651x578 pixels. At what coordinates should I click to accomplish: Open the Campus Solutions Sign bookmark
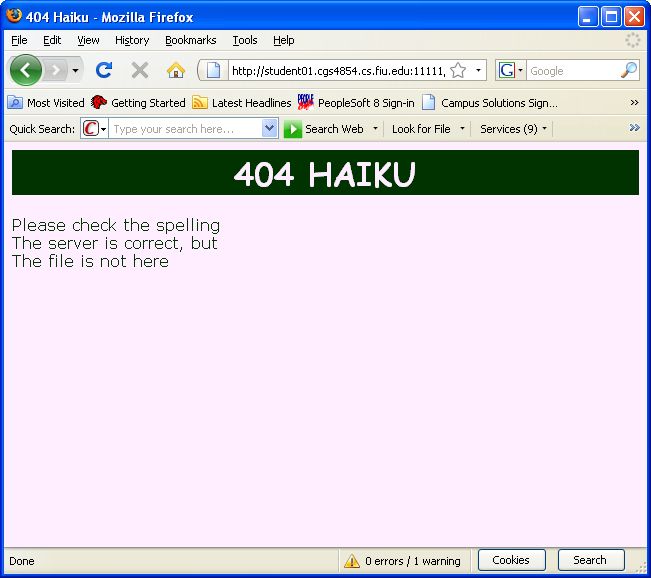click(x=490, y=103)
